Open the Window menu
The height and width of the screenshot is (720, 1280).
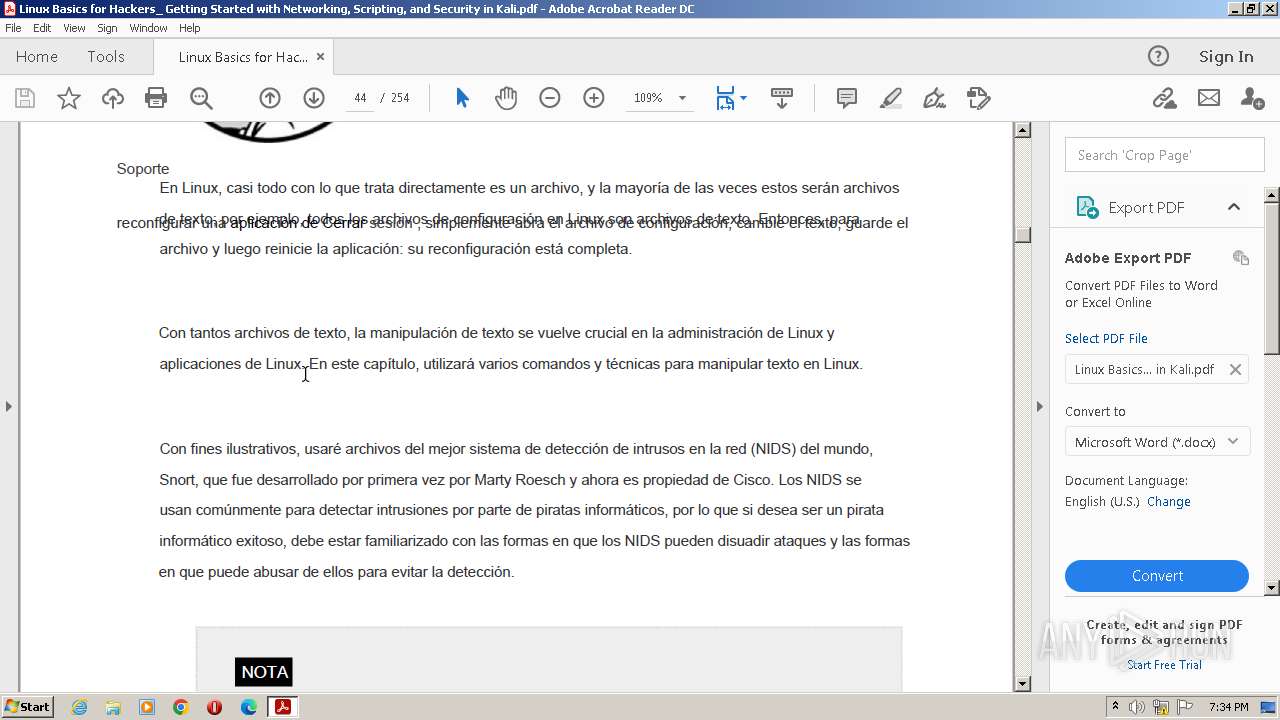148,28
